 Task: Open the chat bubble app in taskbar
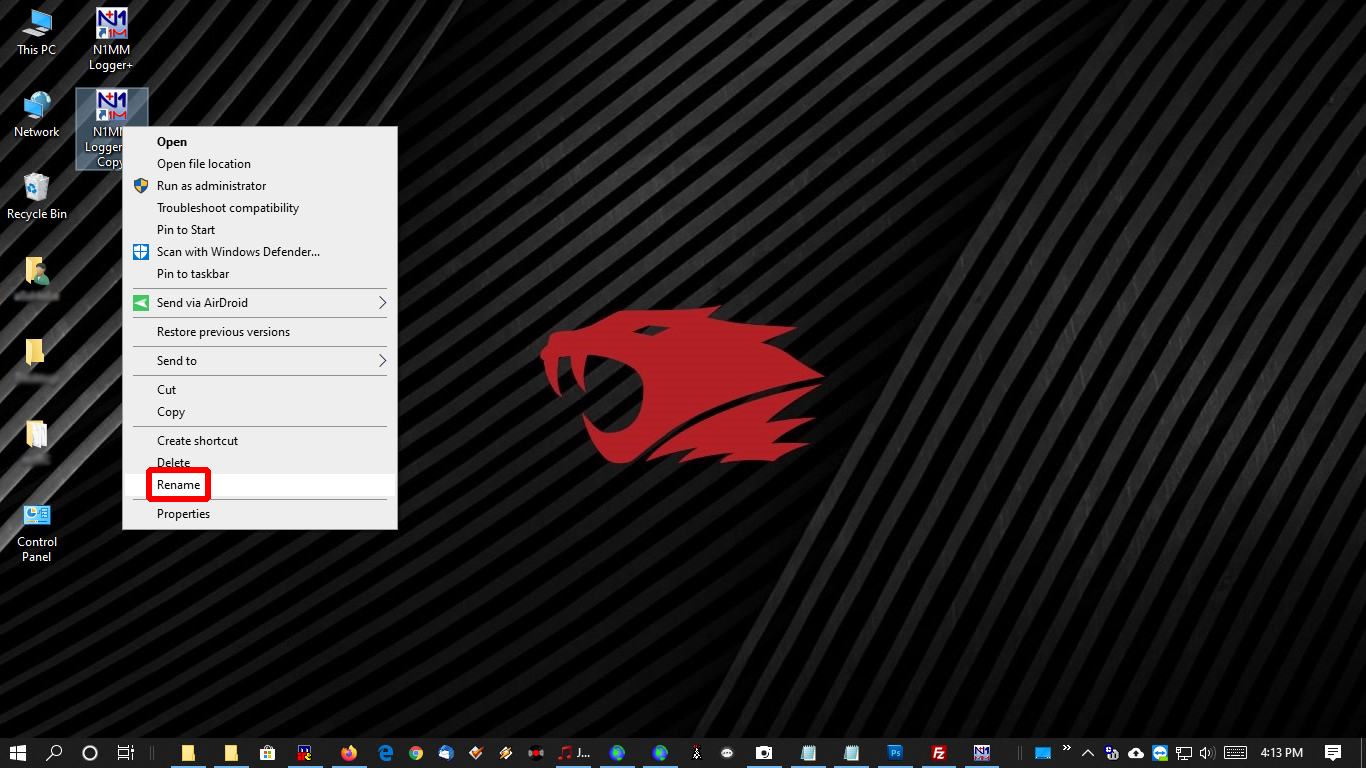pos(727,753)
